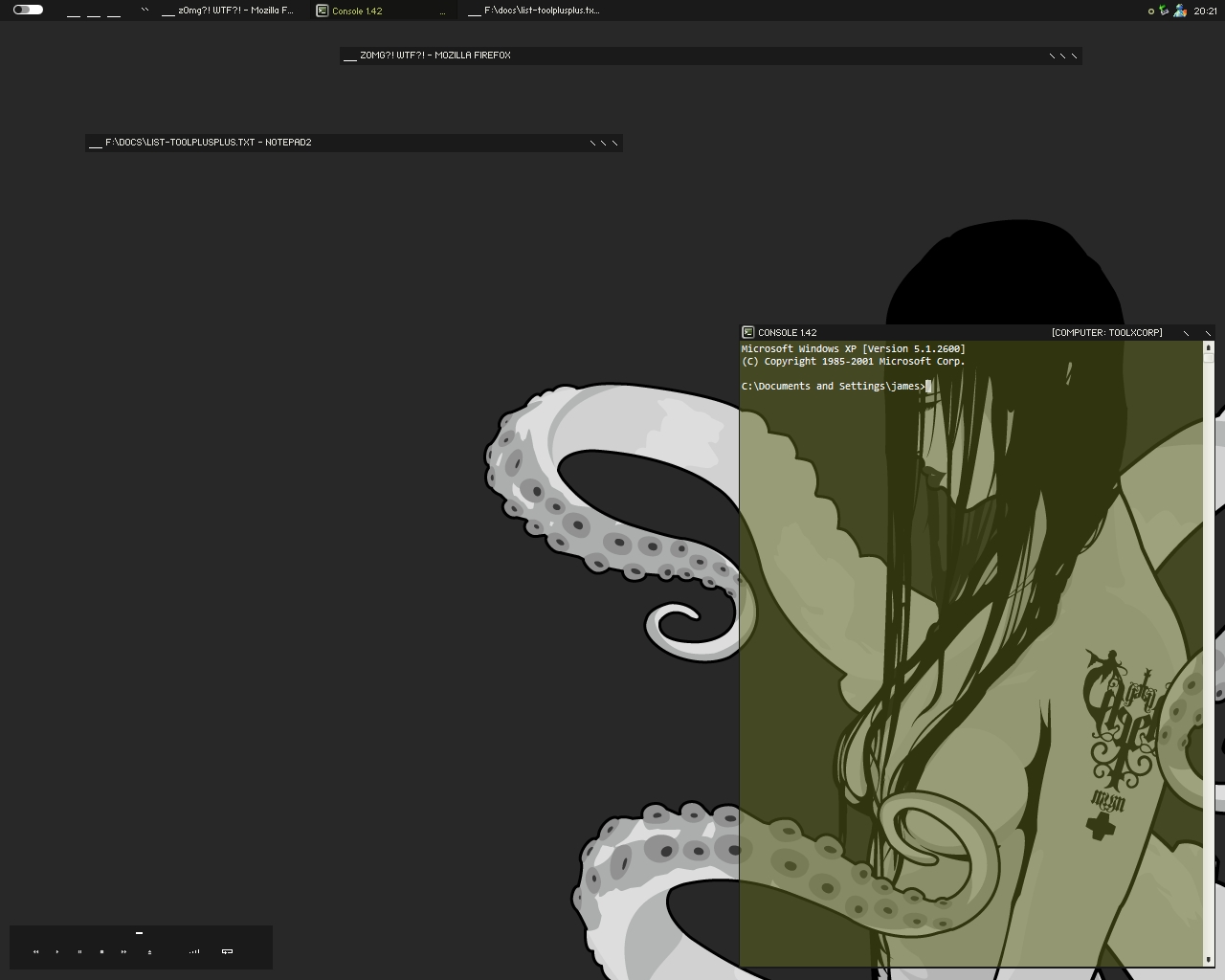This screenshot has height=980, width=1225.
Task: Click the media player eject button
Action: [x=149, y=951]
